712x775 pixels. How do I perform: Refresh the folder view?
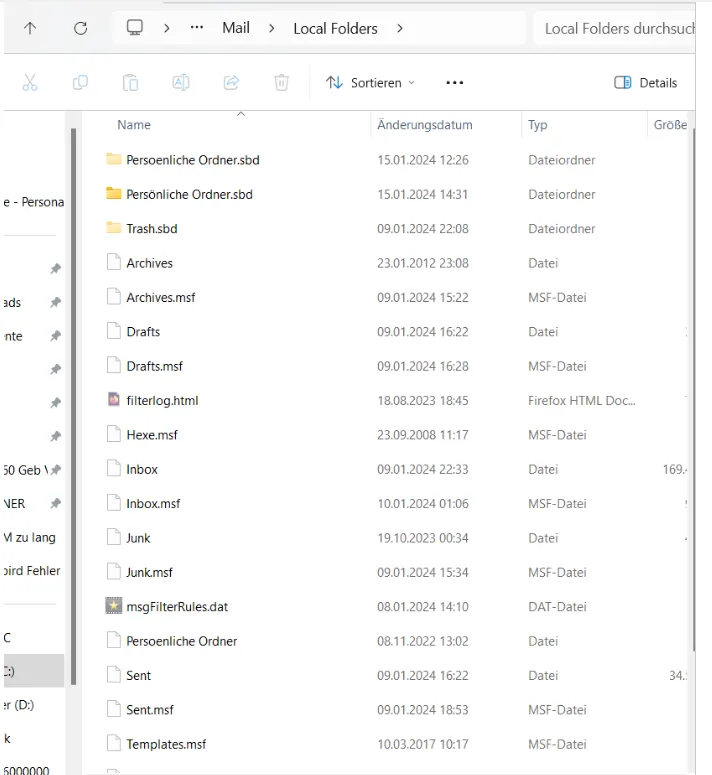click(x=81, y=28)
